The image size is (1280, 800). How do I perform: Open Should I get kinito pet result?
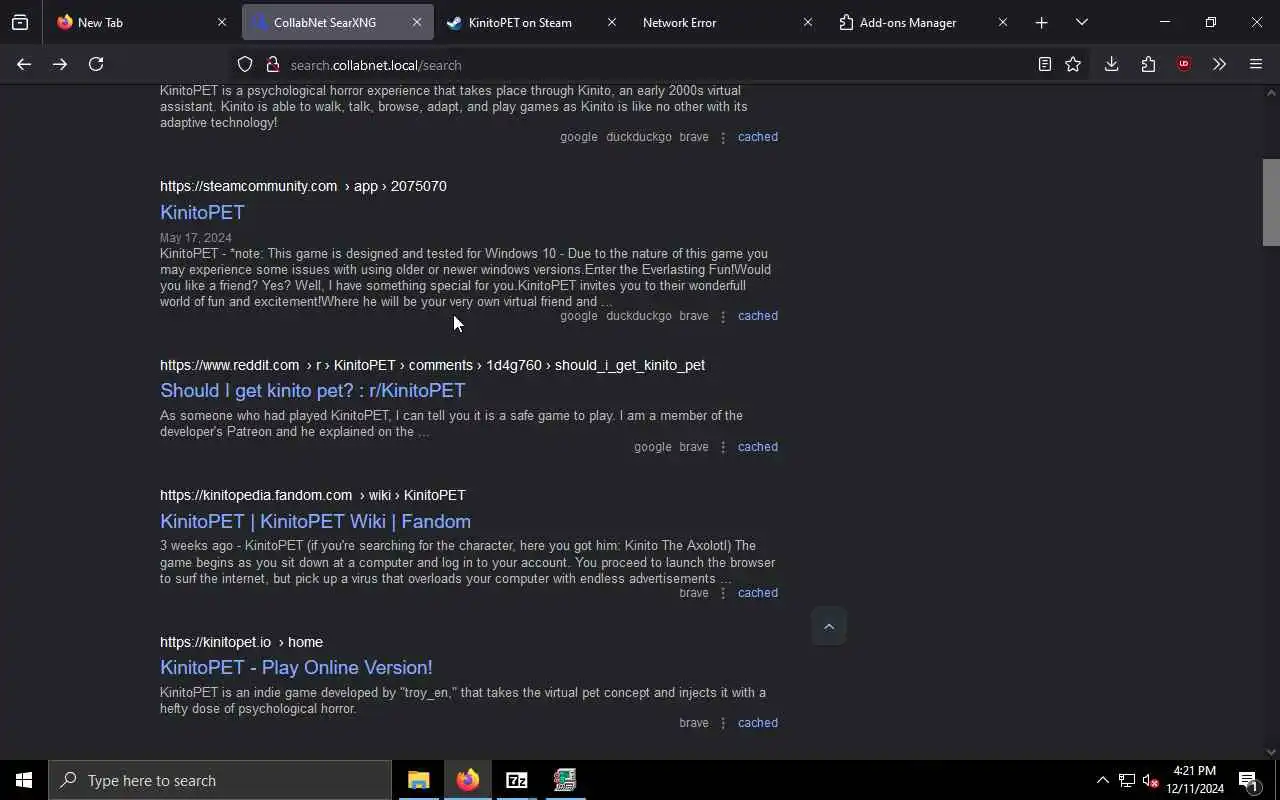click(x=312, y=390)
